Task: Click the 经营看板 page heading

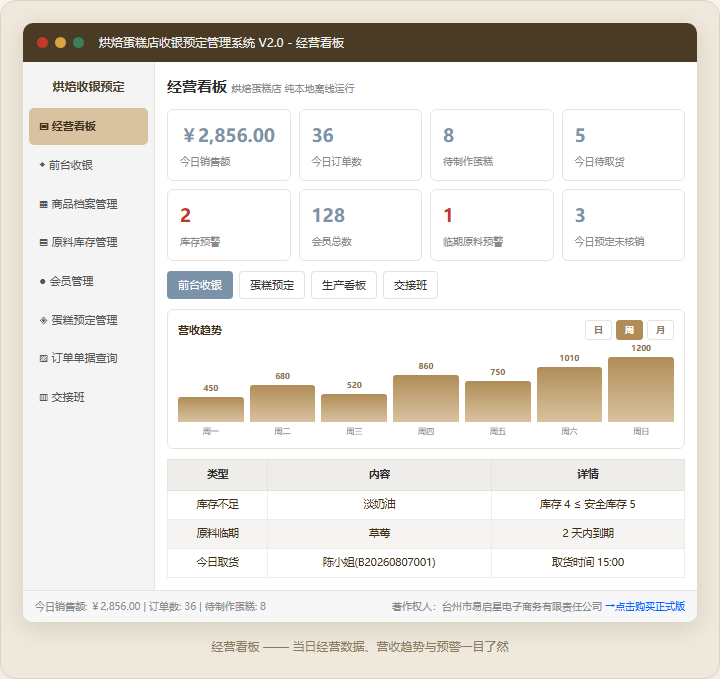Action: (x=197, y=87)
